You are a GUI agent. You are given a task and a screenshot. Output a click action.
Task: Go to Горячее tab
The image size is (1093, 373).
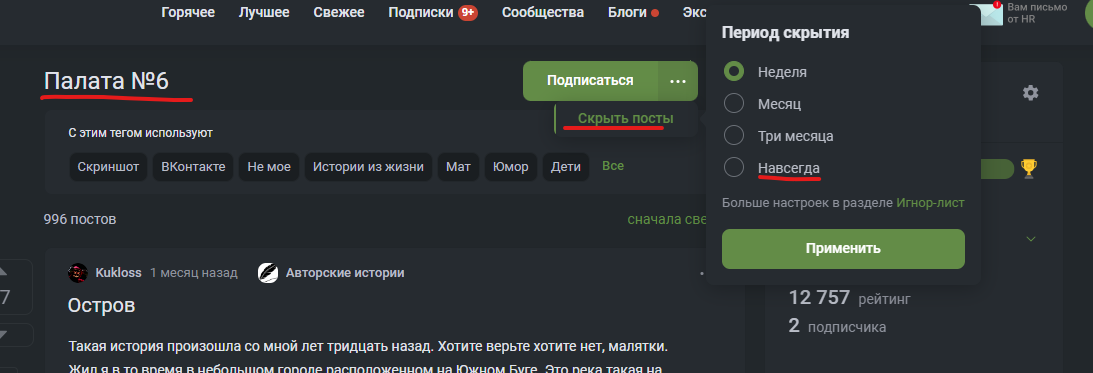(188, 13)
